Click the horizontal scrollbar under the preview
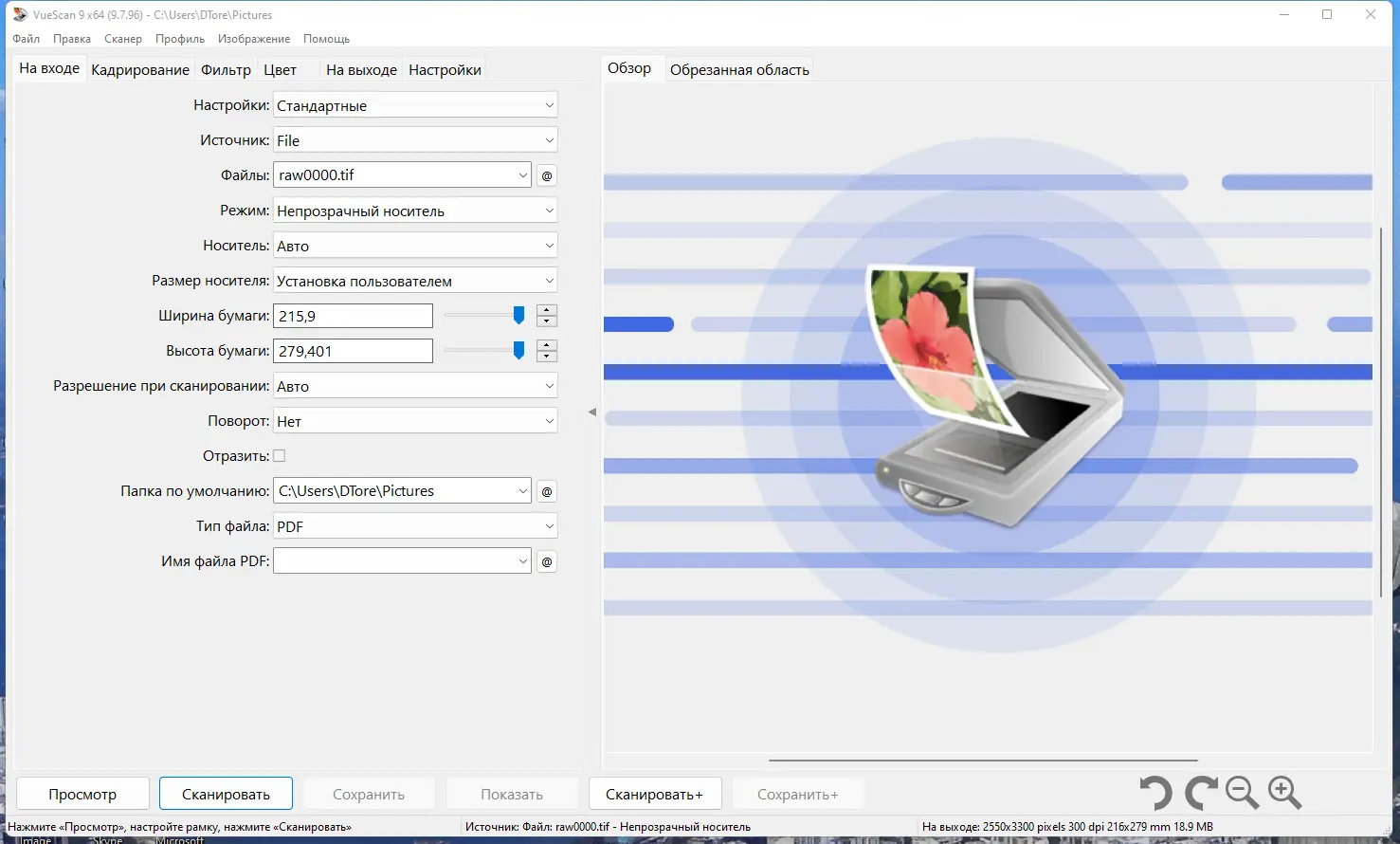 pos(983,758)
